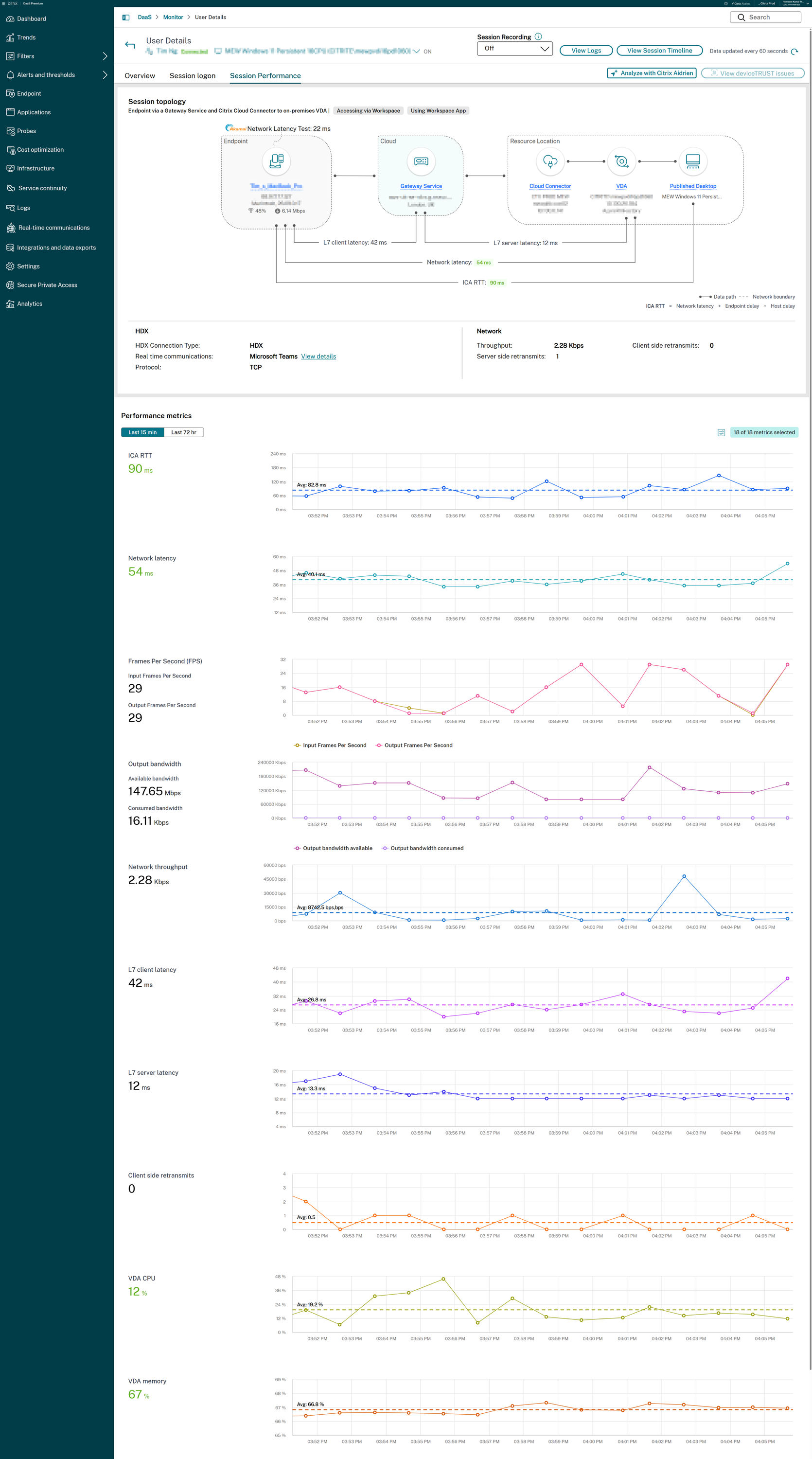The height and width of the screenshot is (1459, 812).
Task: Click the back arrow beside User Details
Action: pyautogui.click(x=130, y=45)
